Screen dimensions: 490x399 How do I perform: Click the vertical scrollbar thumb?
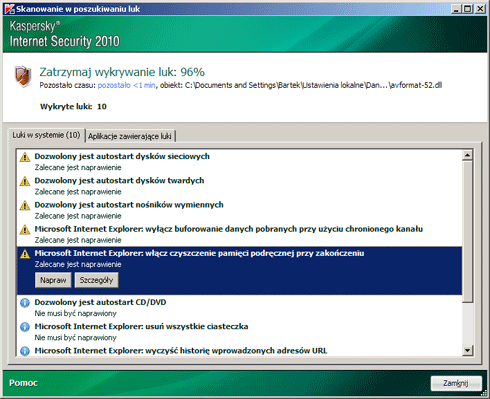click(468, 232)
